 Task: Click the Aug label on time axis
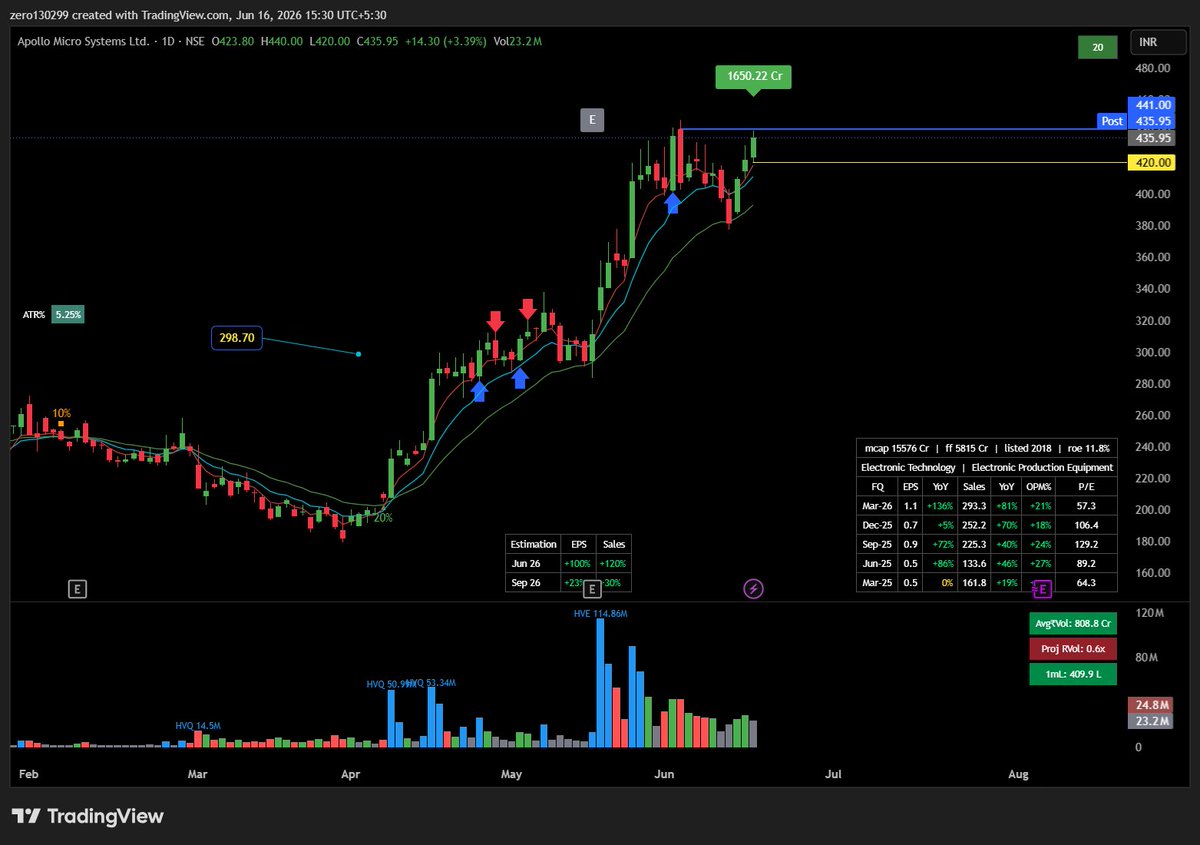pos(1018,773)
